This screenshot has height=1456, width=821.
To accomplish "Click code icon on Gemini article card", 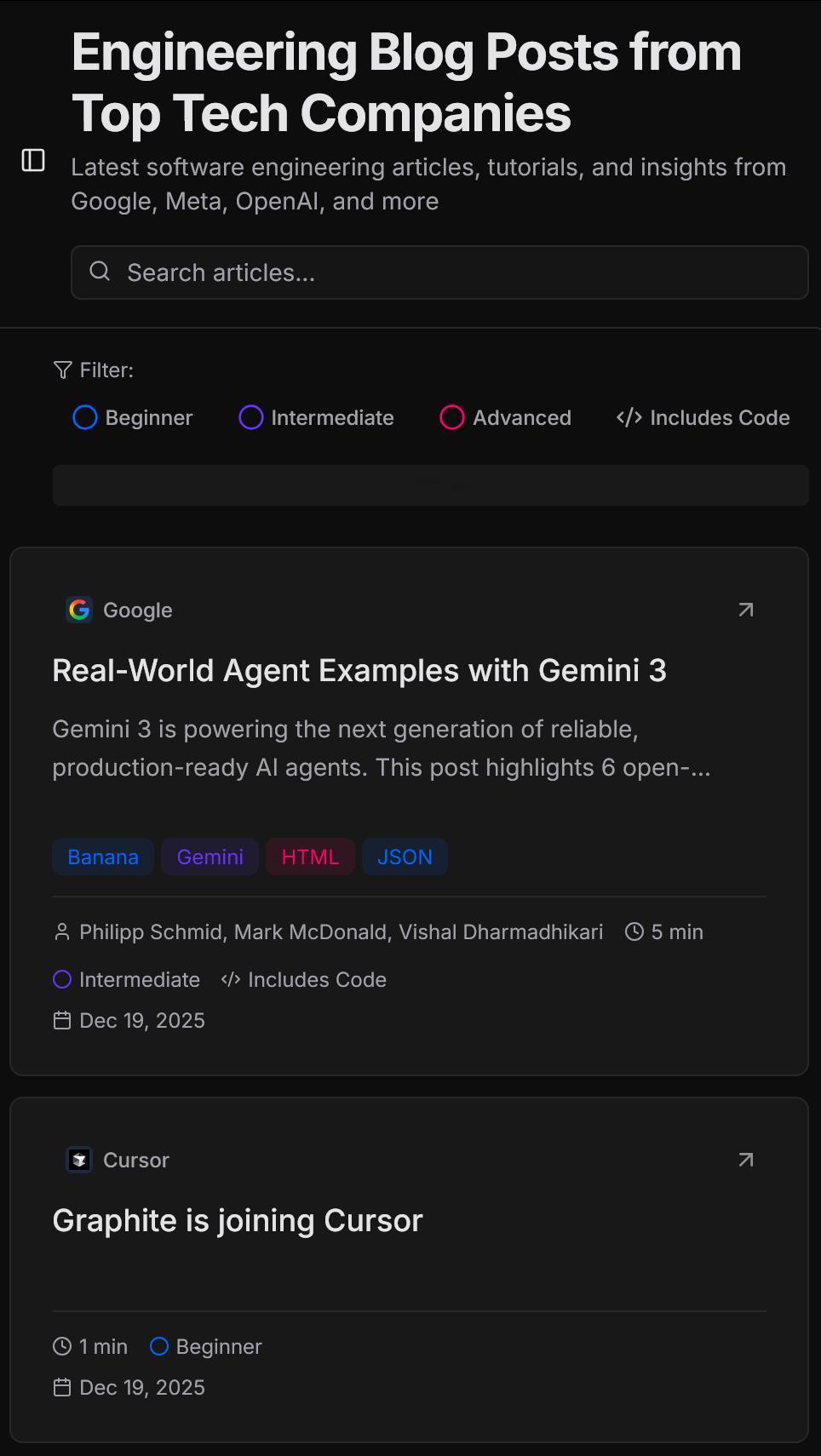I will [230, 979].
